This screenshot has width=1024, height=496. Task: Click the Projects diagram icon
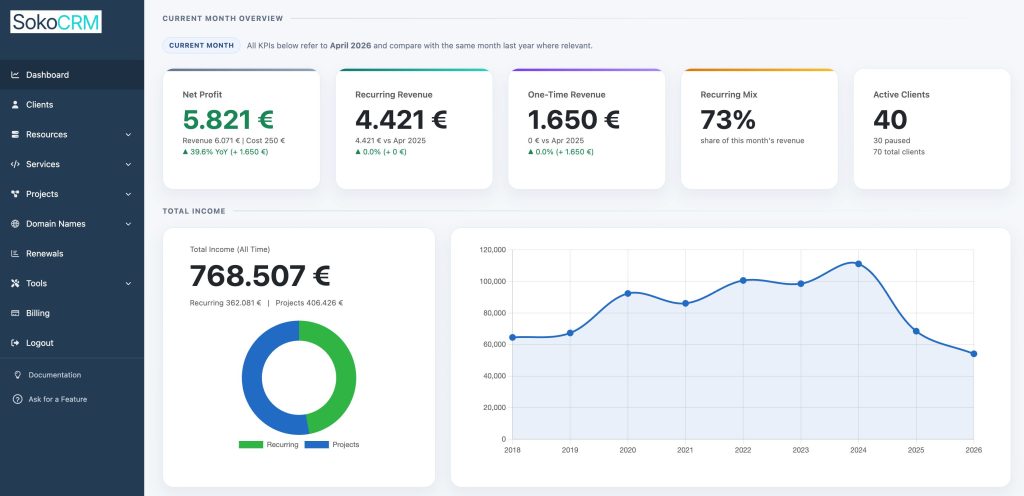(15, 194)
